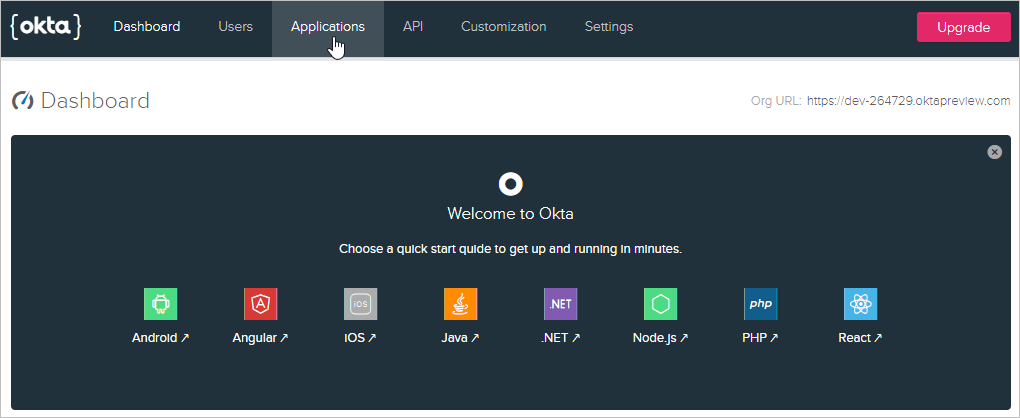1020x418 pixels.
Task: Open the iOS guide link
Action: click(x=360, y=338)
